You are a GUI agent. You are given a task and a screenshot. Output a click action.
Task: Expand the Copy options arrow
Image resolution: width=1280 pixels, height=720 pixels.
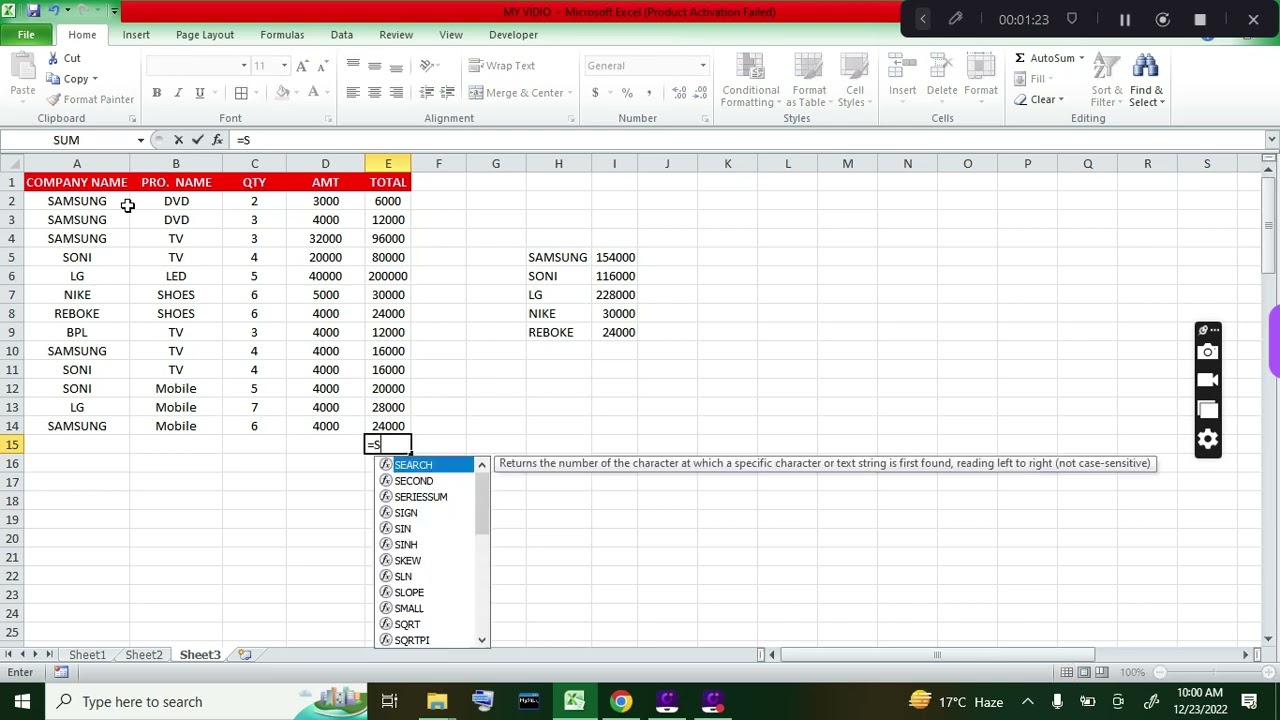click(95, 79)
